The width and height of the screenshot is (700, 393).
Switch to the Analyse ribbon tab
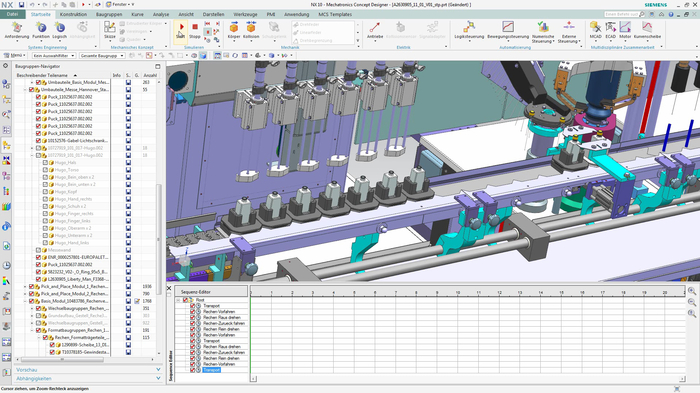tap(161, 14)
